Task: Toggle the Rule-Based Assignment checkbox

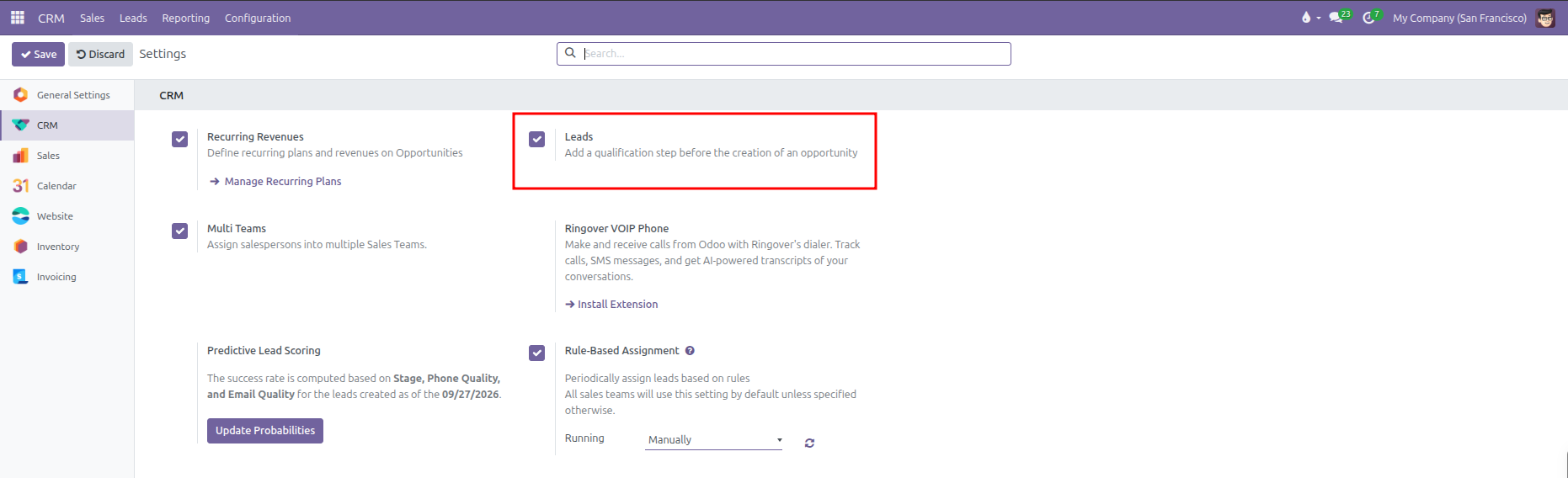Action: pos(536,353)
